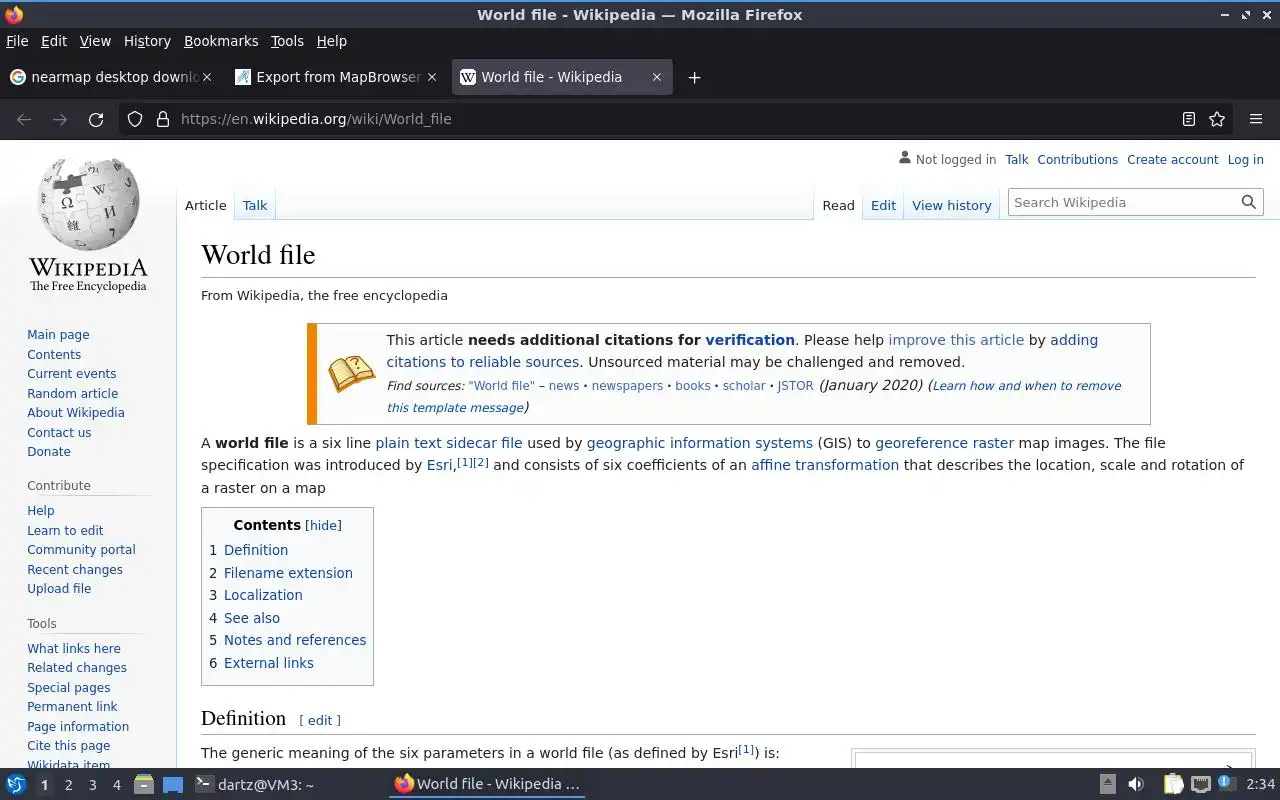Screen dimensions: 1280x800
Task: Click the forward navigation arrow
Action: pyautogui.click(x=60, y=119)
